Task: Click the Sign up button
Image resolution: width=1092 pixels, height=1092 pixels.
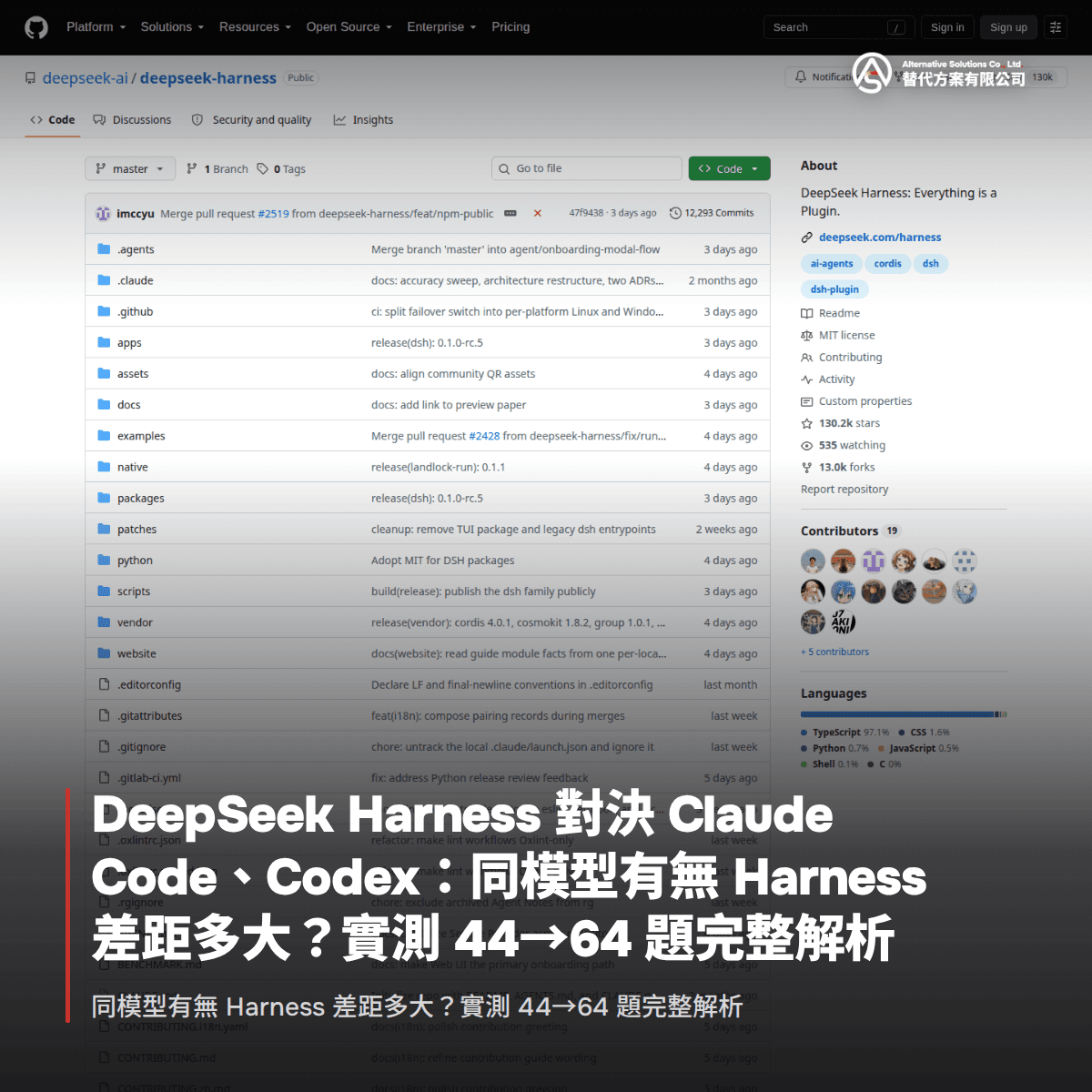Action: point(1008,27)
